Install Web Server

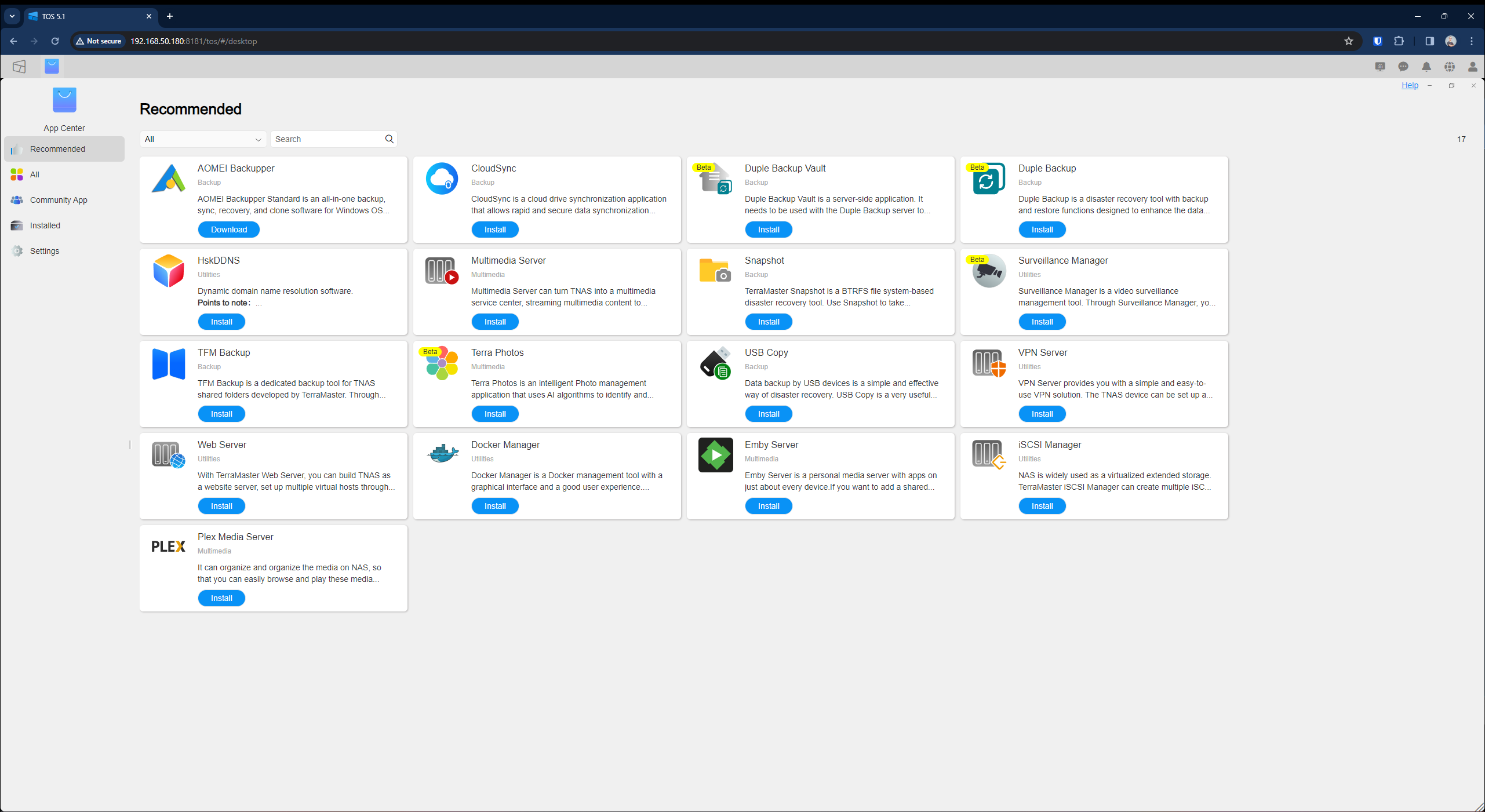point(221,506)
